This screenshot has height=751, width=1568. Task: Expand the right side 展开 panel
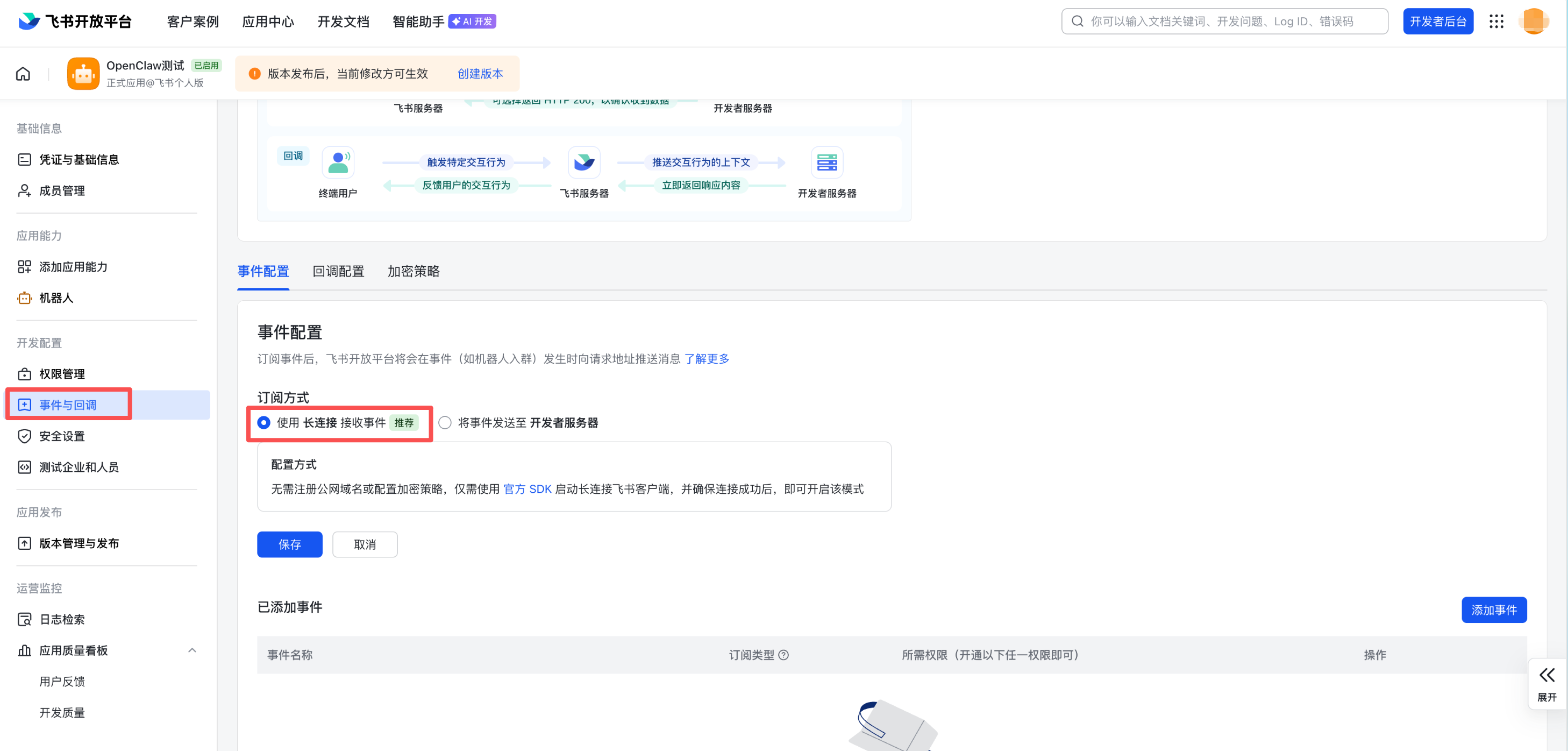pyautogui.click(x=1546, y=683)
